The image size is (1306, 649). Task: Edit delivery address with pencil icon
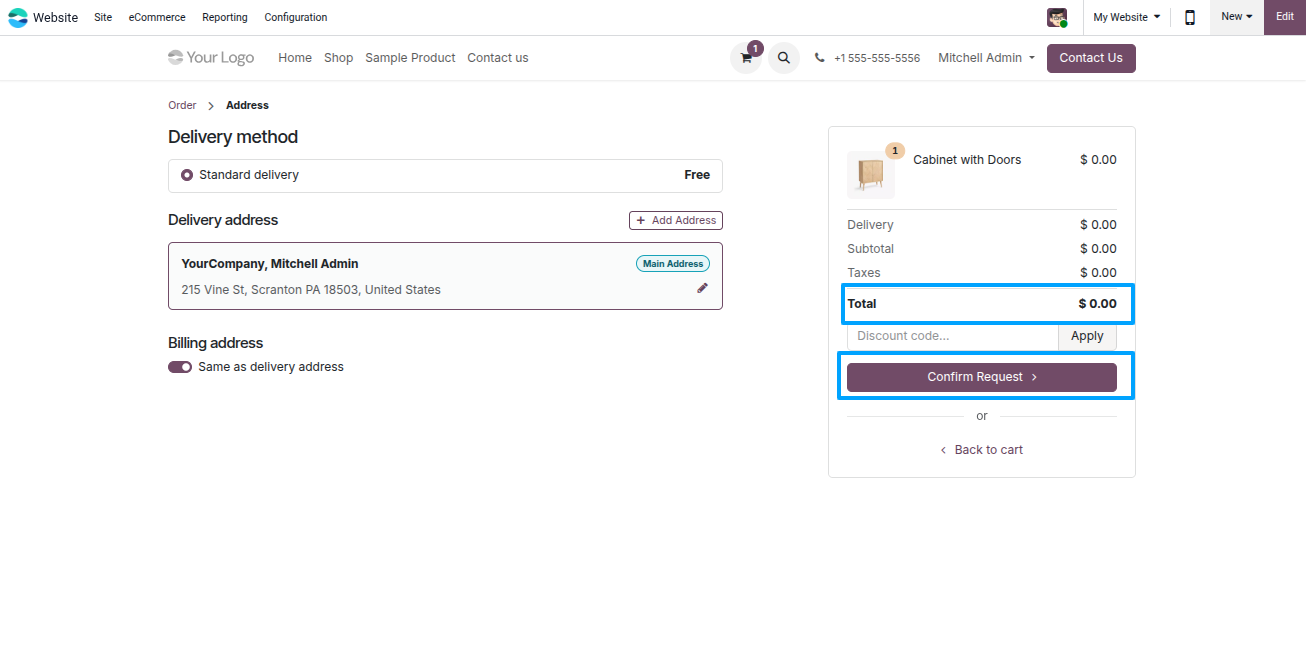pos(702,288)
